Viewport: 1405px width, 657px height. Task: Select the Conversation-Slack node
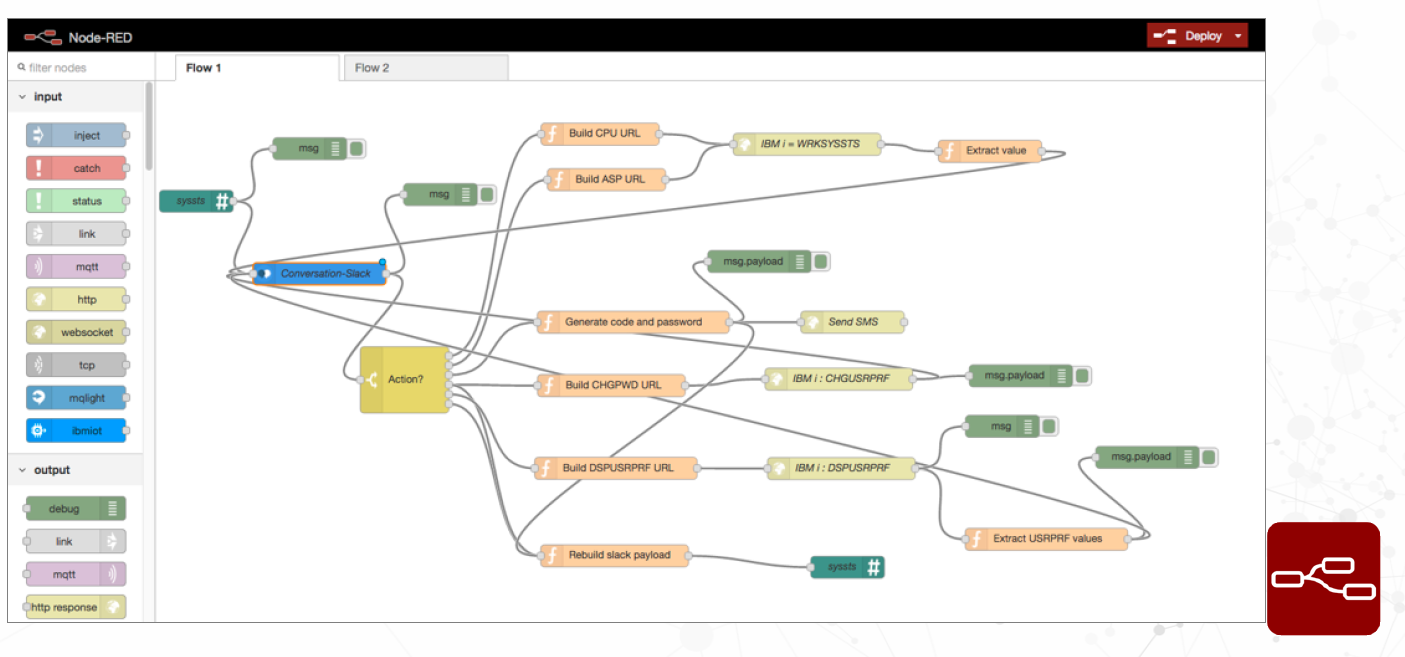(x=319, y=273)
